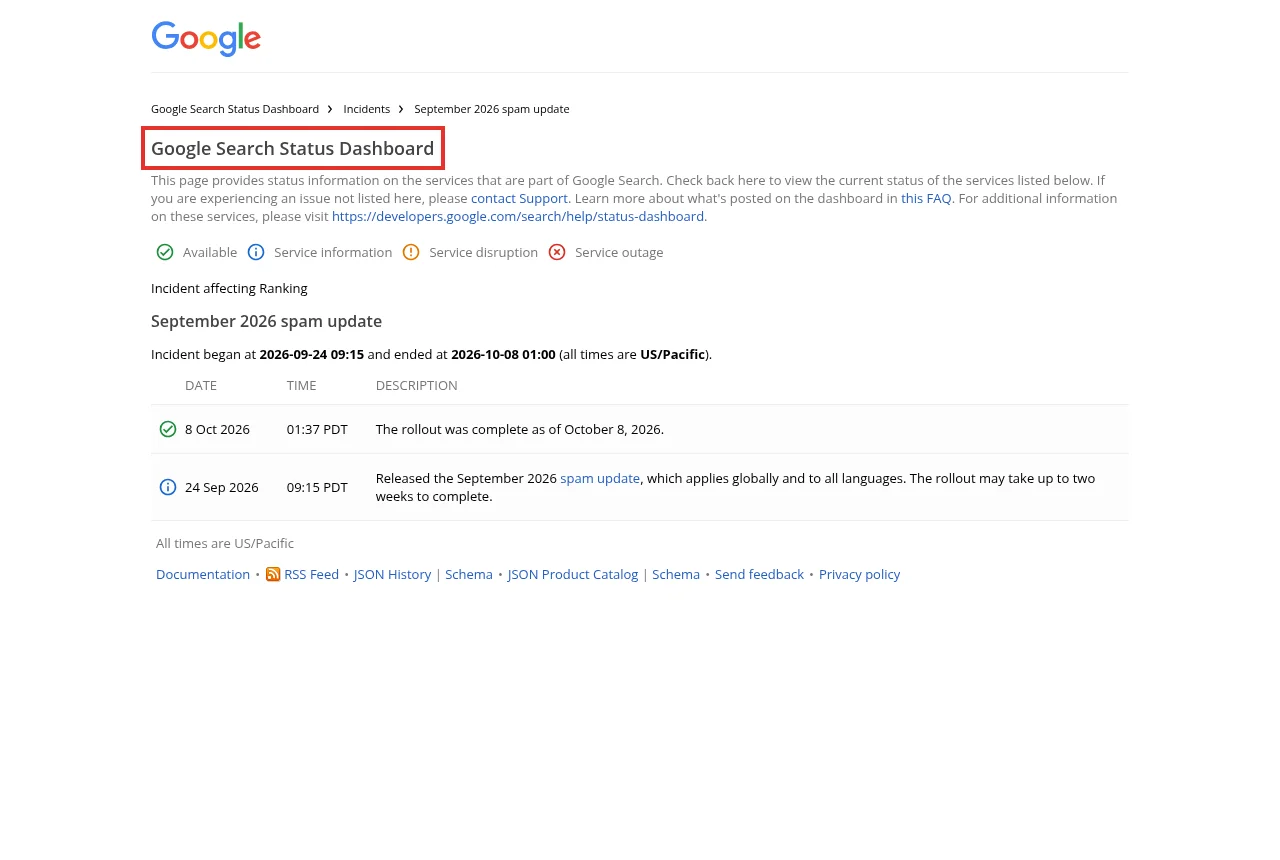Viewport: 1280px width, 860px height.
Task: Click the Service information legend icon
Action: pos(256,252)
